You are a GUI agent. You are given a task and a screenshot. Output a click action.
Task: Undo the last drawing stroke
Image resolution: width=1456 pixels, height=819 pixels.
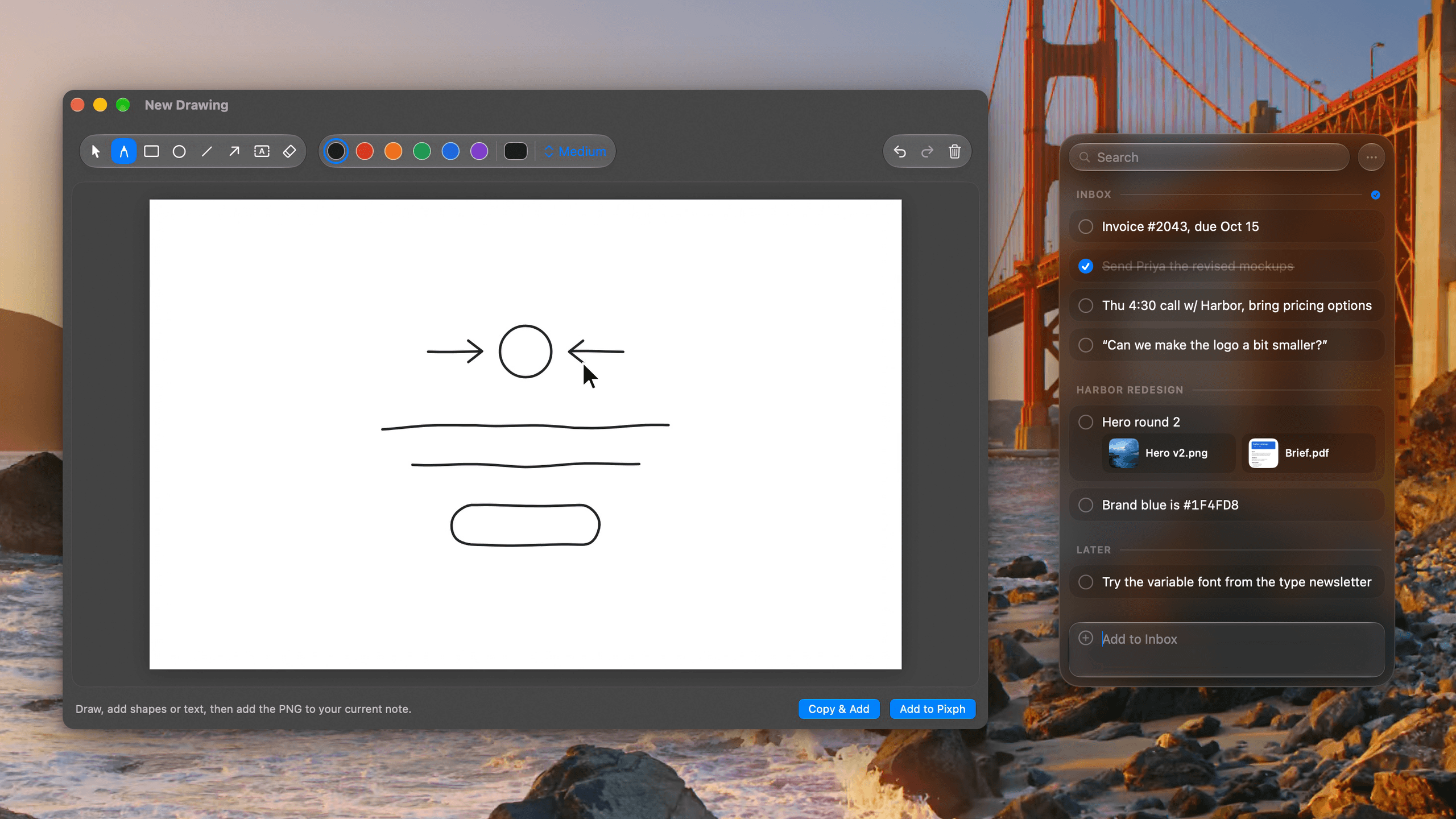(x=900, y=151)
